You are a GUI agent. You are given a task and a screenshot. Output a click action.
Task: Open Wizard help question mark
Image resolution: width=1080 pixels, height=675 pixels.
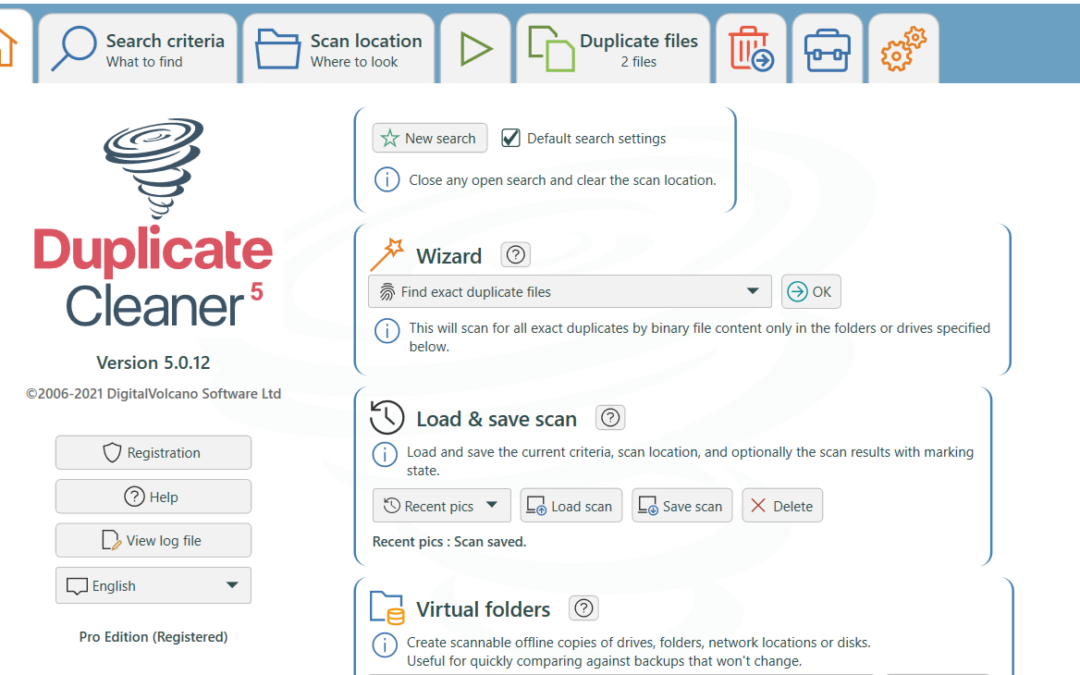click(515, 255)
